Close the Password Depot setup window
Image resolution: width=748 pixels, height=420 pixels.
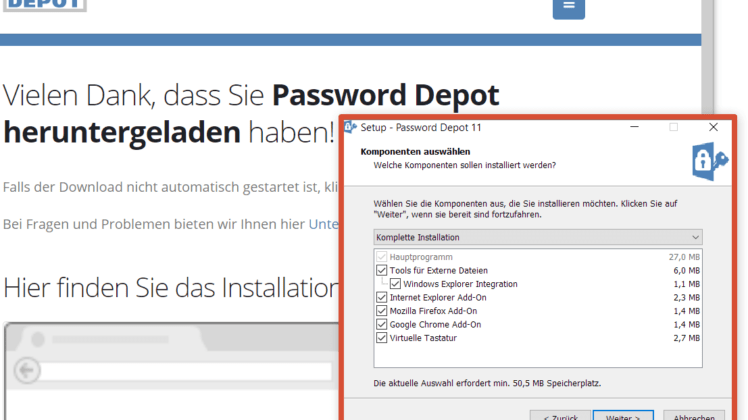[x=713, y=127]
